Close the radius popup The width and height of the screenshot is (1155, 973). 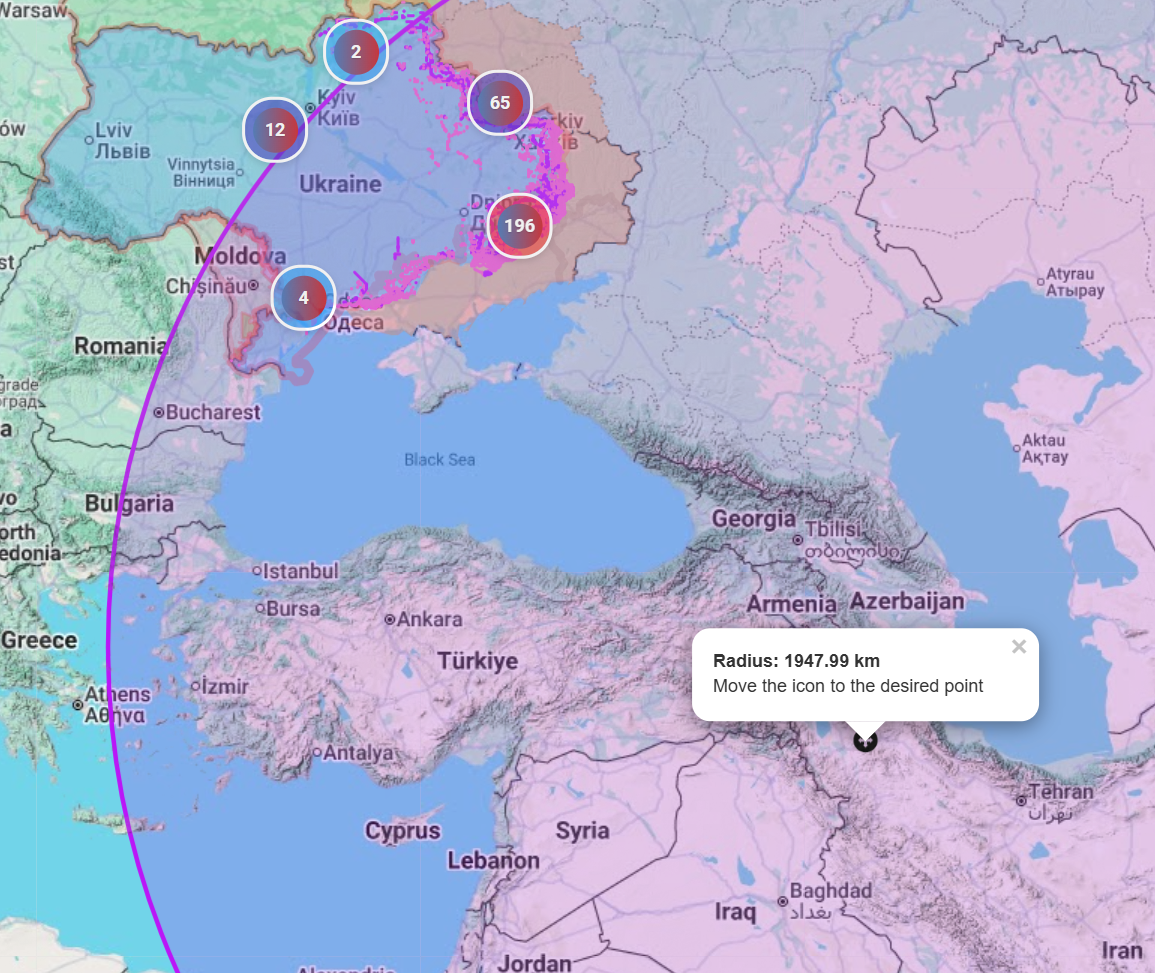coord(1019,647)
